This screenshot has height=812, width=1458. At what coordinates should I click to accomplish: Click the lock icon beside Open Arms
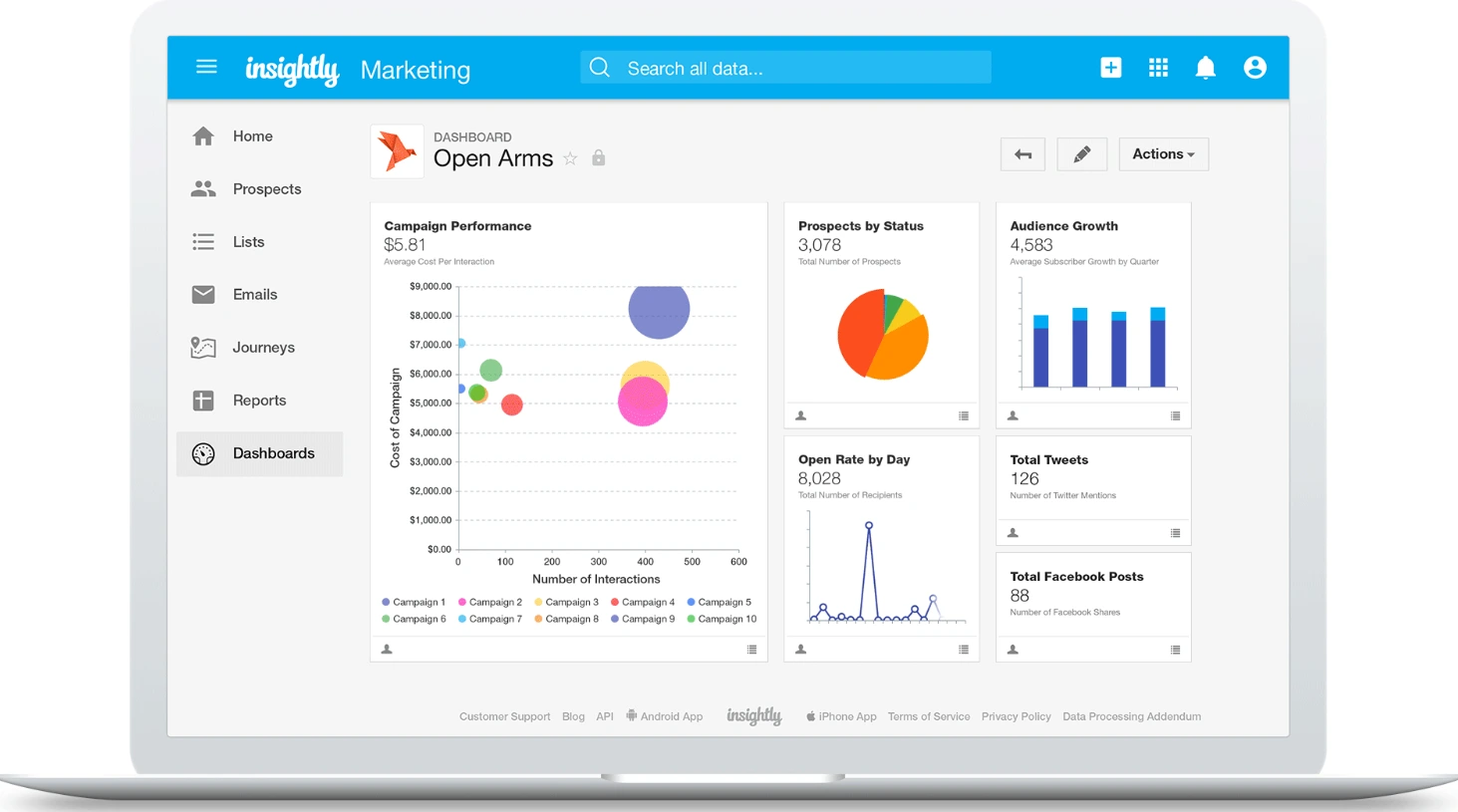coord(598,157)
